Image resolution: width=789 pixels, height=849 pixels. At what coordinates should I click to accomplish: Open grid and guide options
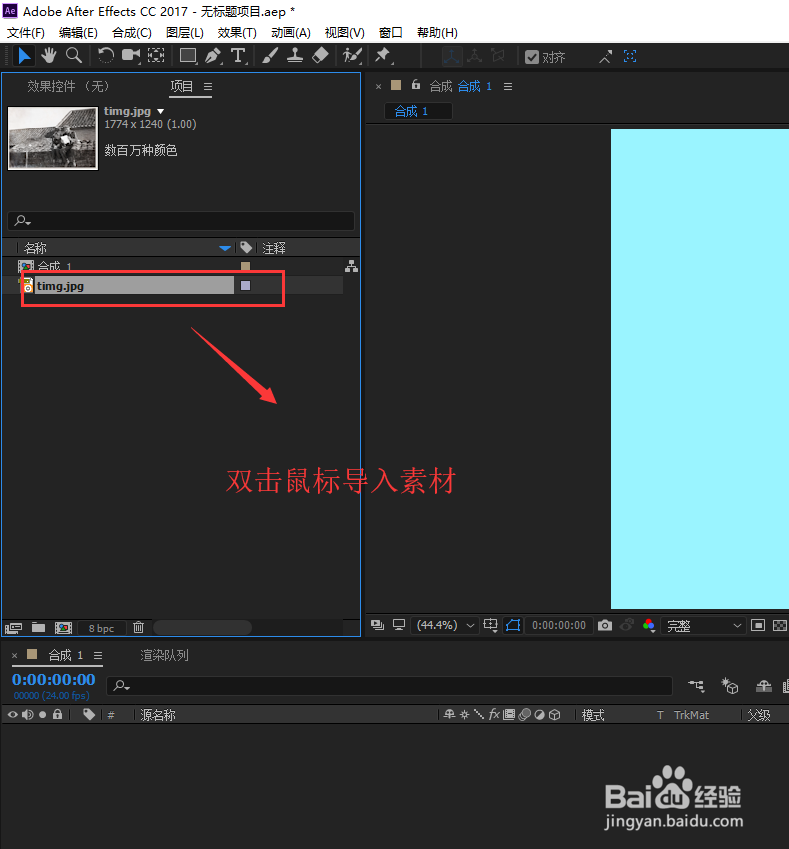[x=491, y=625]
